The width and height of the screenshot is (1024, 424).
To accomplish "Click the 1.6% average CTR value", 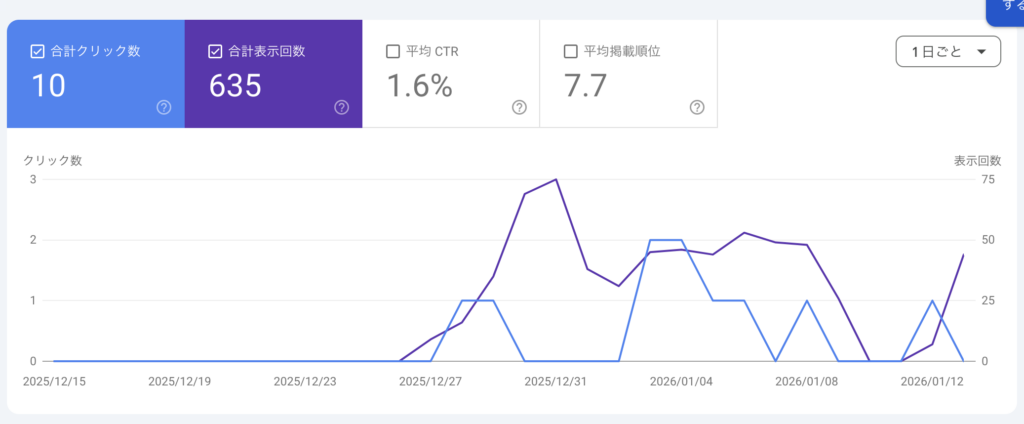I will tap(419, 87).
